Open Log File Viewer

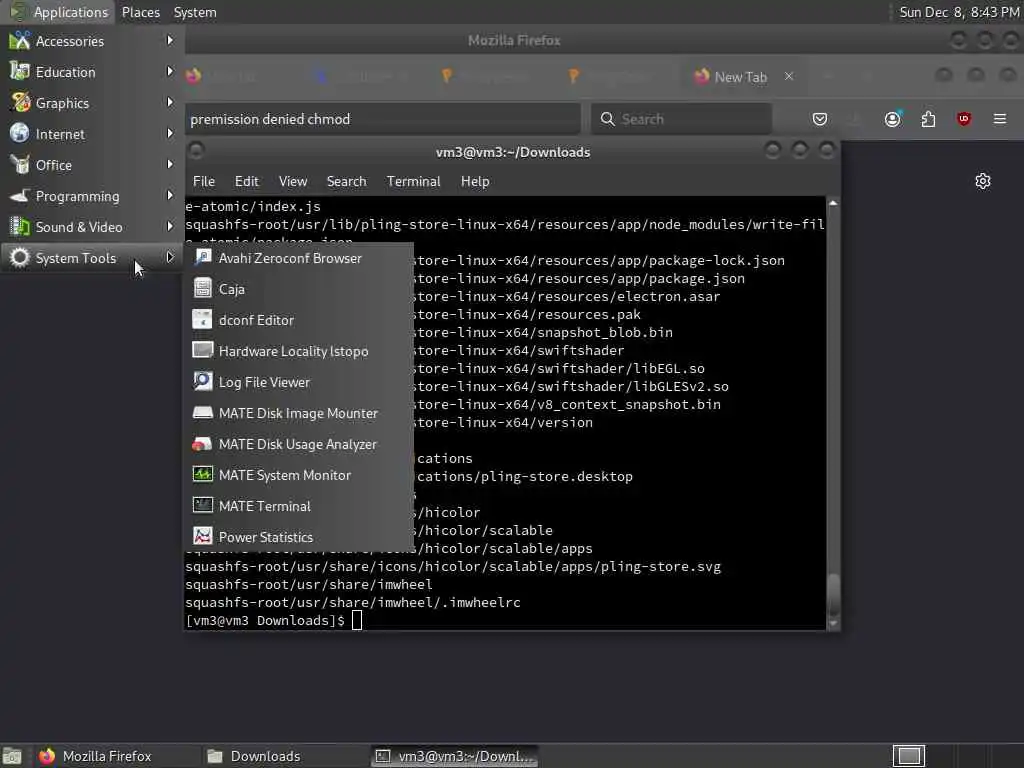(299, 382)
